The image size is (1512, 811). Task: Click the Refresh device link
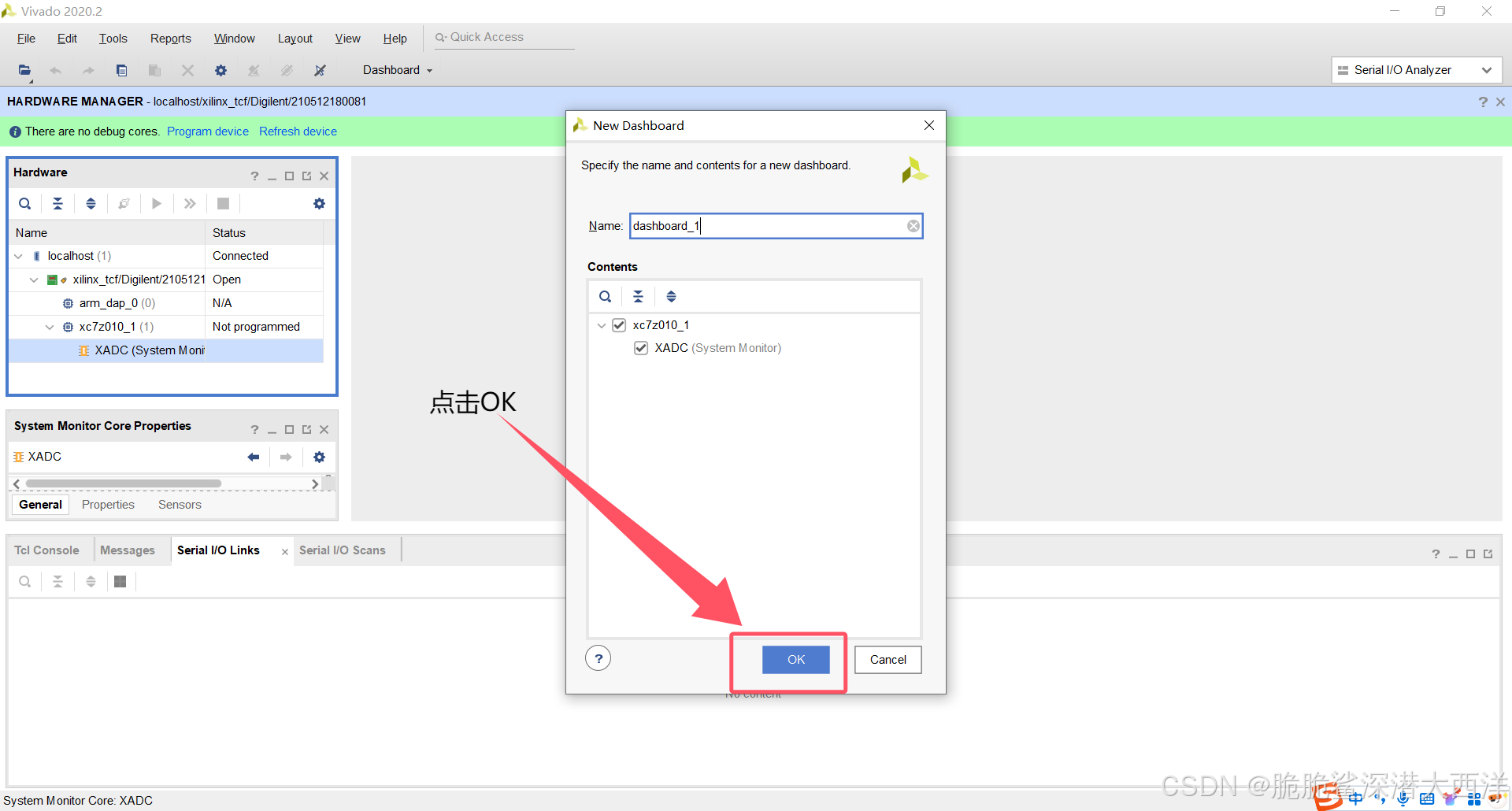click(x=298, y=131)
